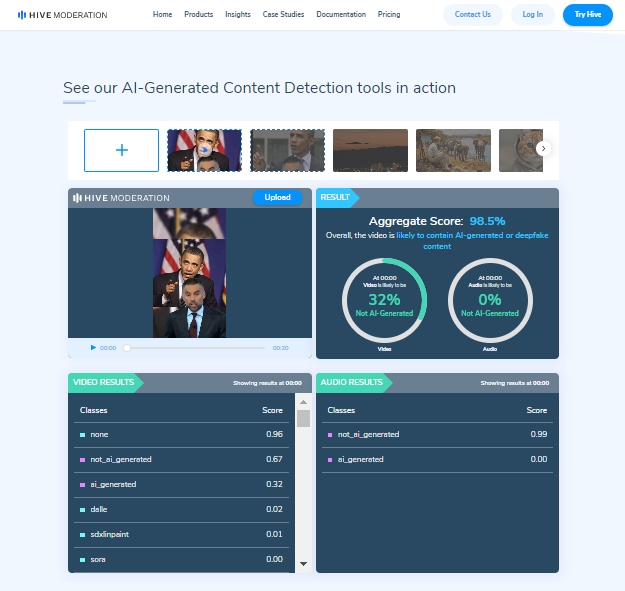Select the cat sample thumbnail

coord(521,150)
